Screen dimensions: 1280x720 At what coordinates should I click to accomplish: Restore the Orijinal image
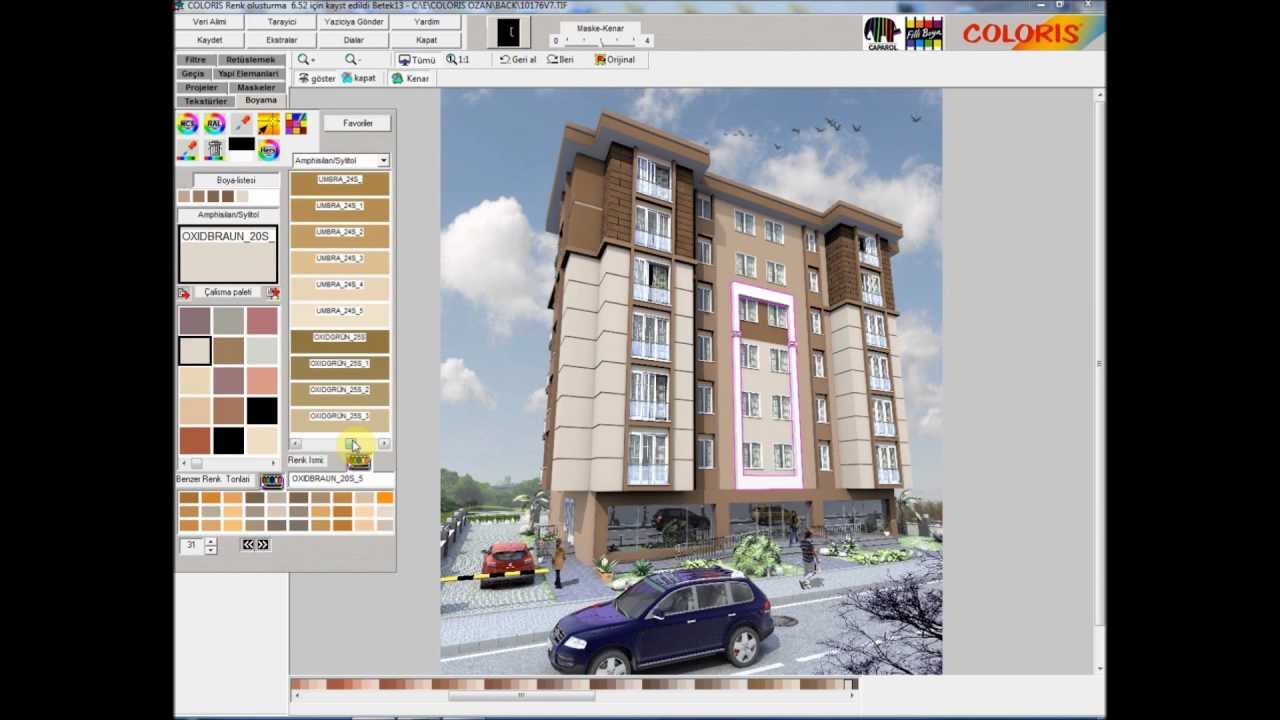tap(615, 60)
